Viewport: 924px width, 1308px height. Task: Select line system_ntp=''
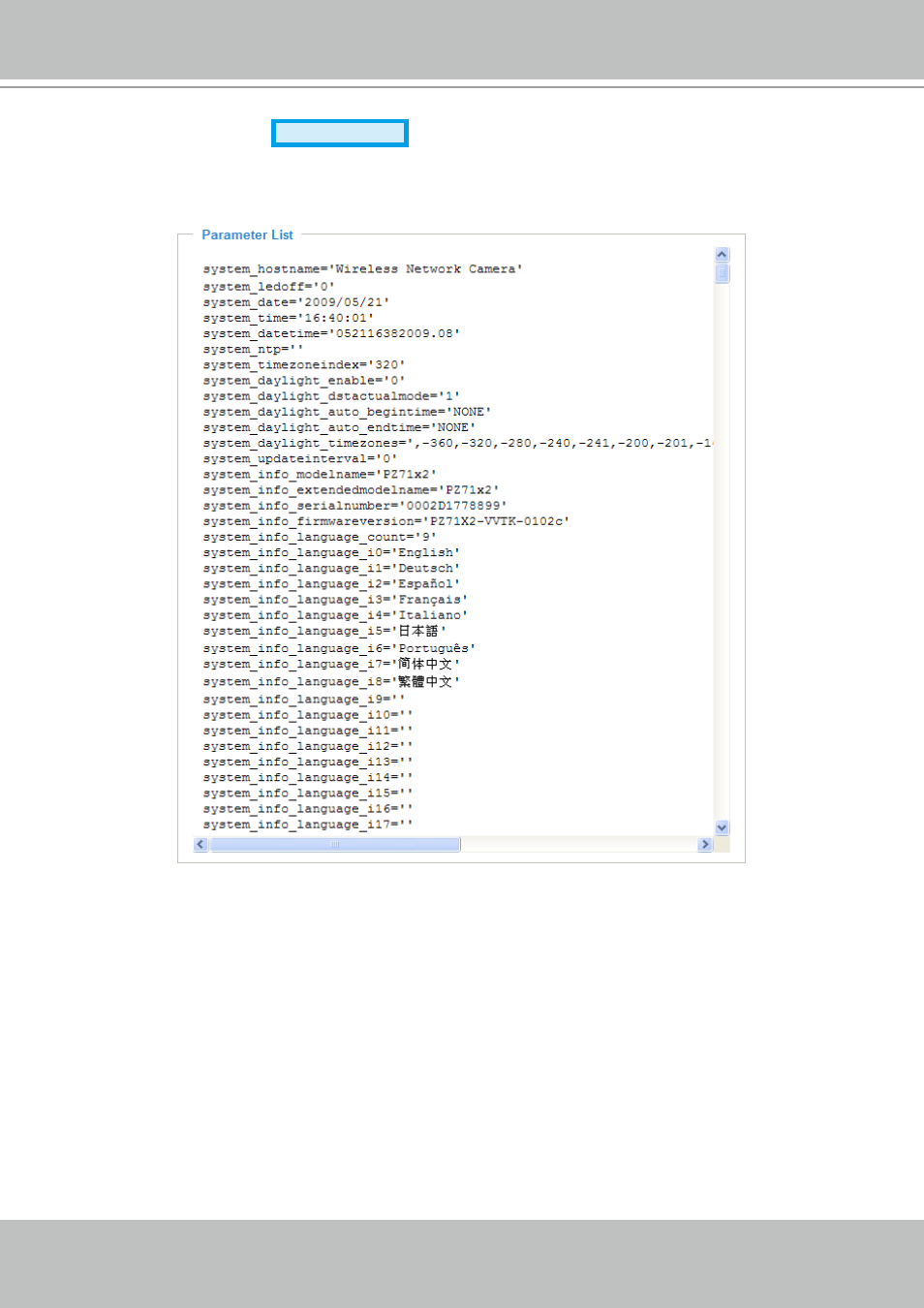coord(253,349)
